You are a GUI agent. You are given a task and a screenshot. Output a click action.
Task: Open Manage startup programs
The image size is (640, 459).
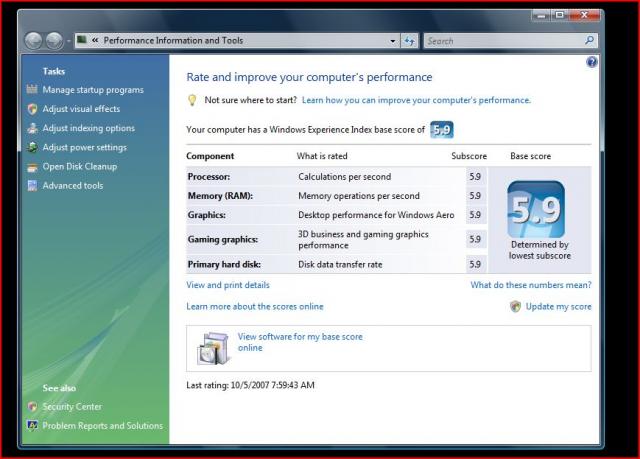coord(93,90)
